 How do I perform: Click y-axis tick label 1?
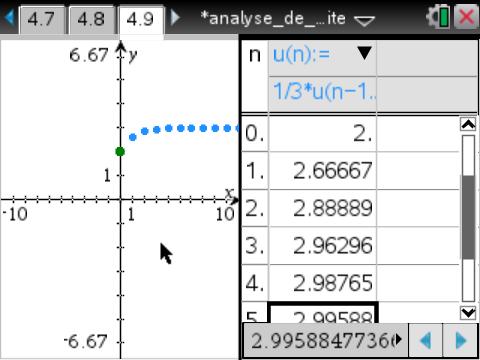point(107,175)
